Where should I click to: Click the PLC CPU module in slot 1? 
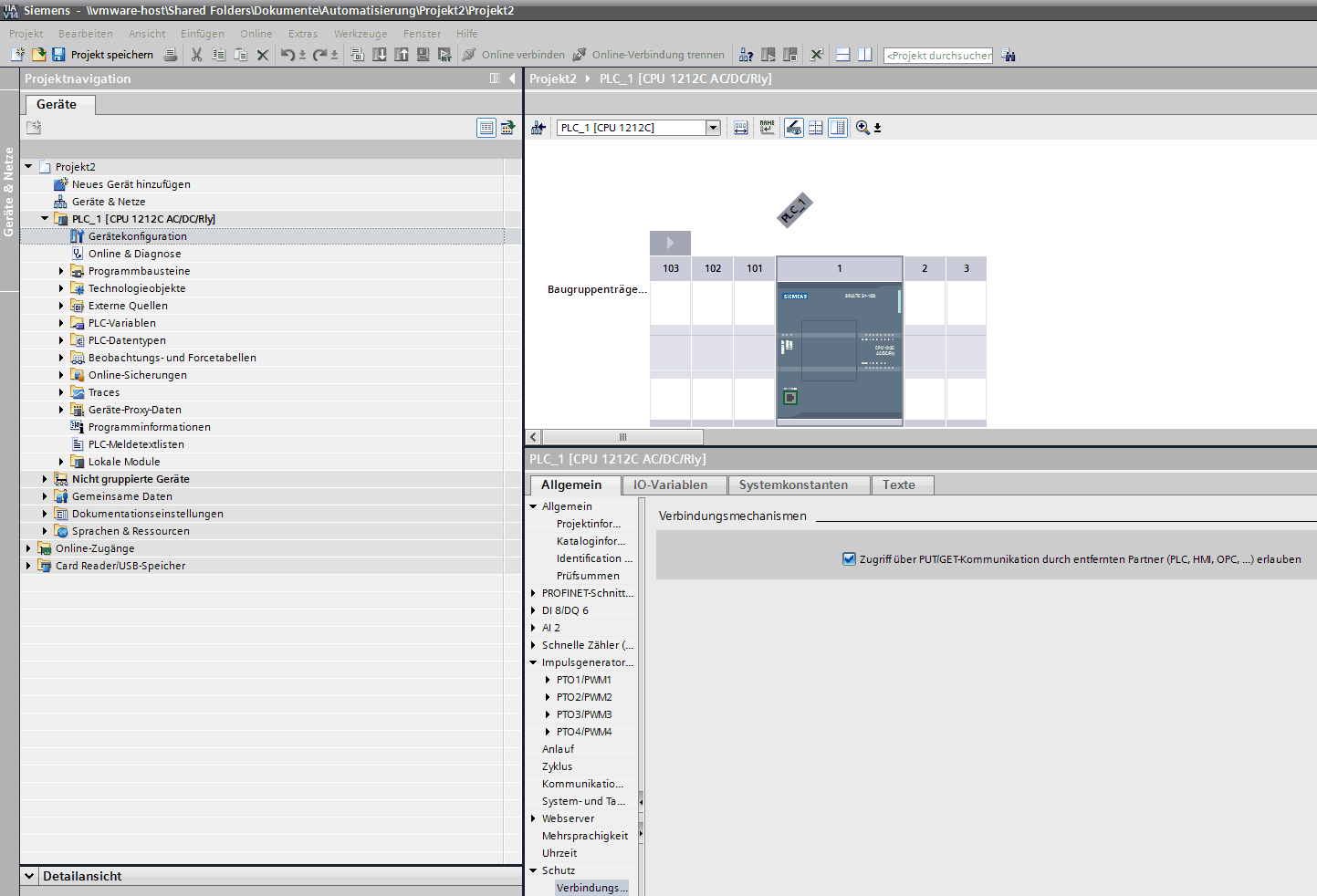[x=839, y=353]
